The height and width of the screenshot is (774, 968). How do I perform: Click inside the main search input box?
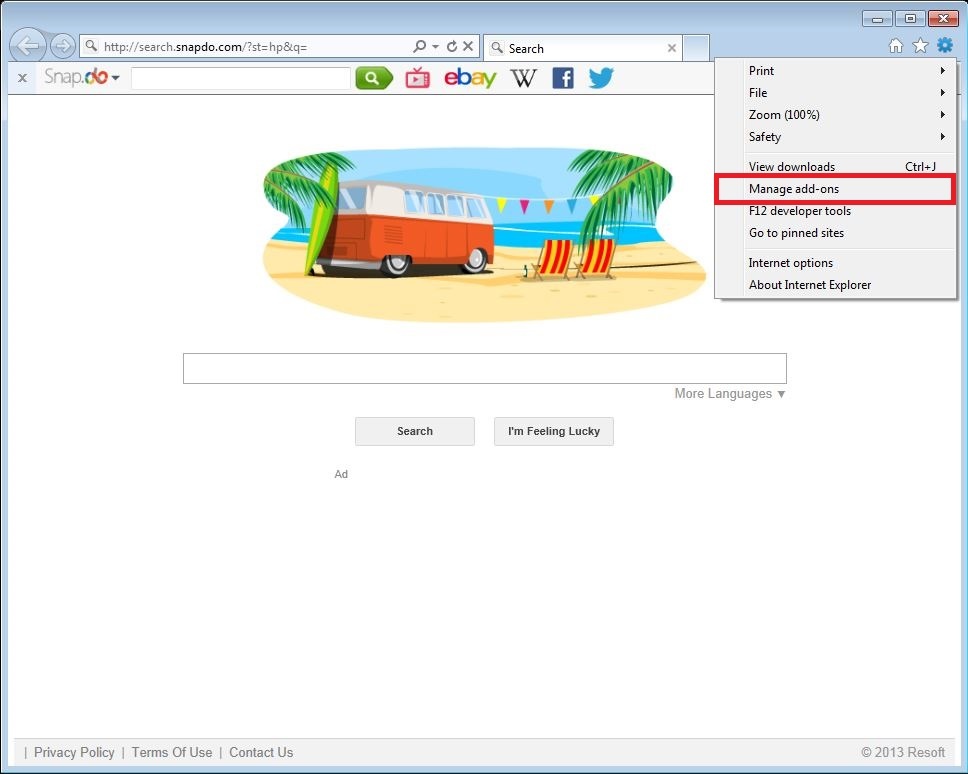click(484, 367)
